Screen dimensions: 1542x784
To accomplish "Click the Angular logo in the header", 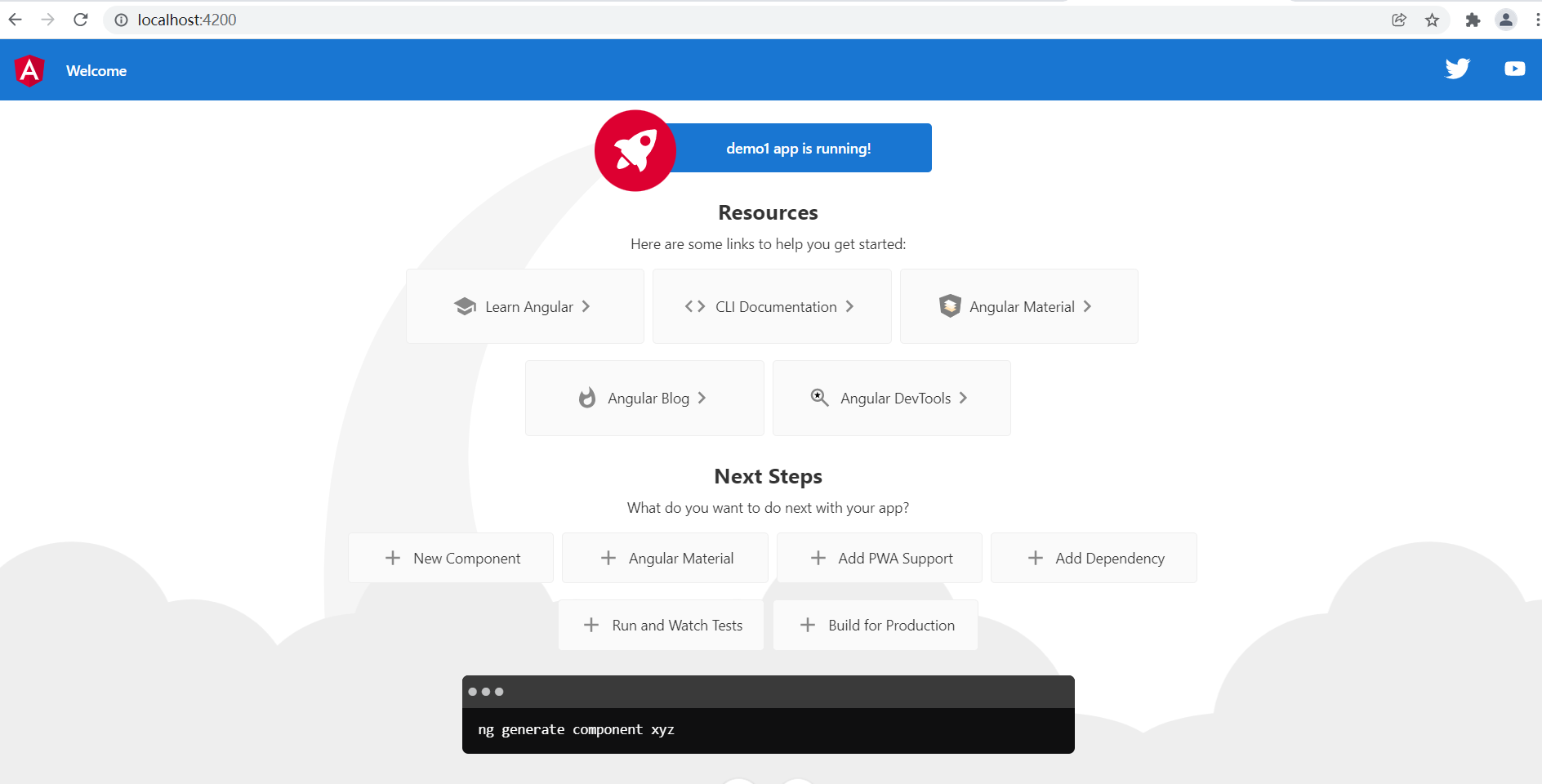I will 29,71.
